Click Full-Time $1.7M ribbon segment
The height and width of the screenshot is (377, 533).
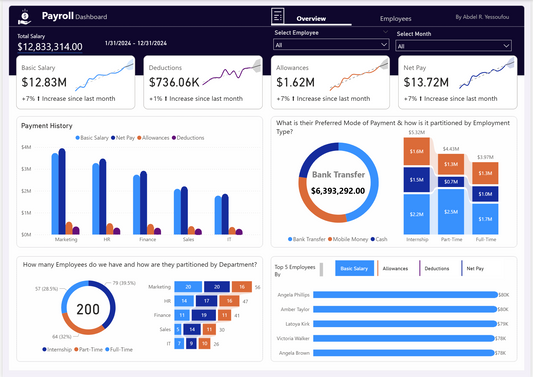click(485, 219)
